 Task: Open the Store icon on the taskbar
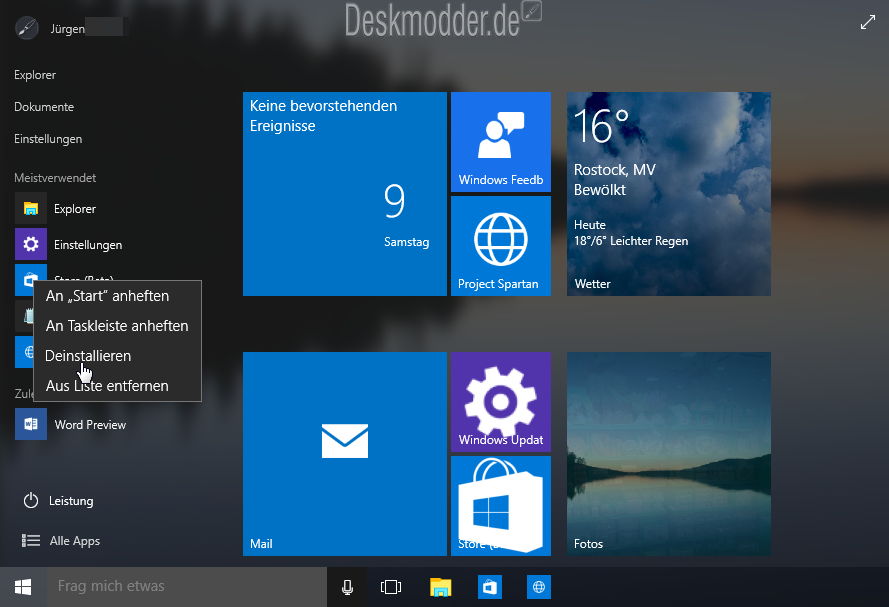490,587
